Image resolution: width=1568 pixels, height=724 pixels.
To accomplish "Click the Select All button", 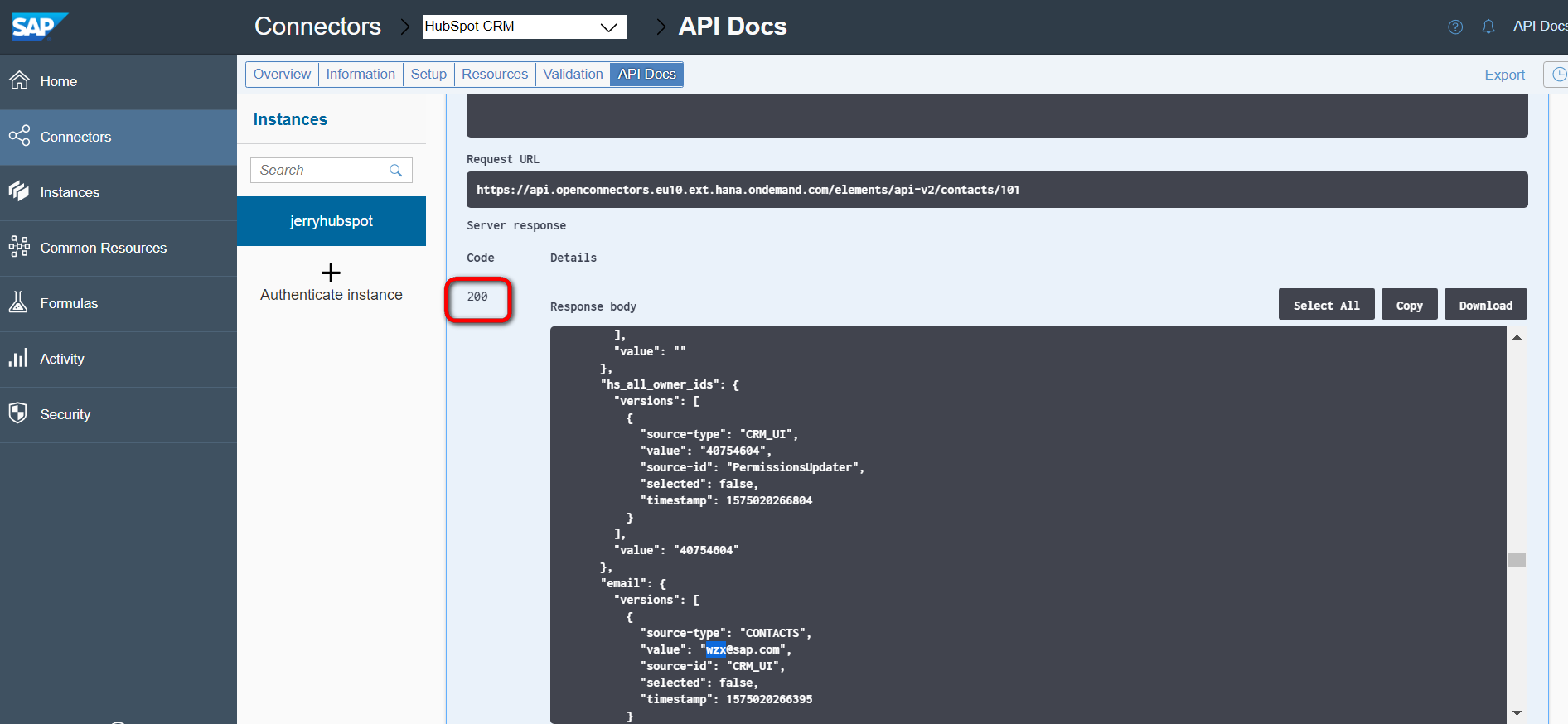I will click(x=1326, y=305).
